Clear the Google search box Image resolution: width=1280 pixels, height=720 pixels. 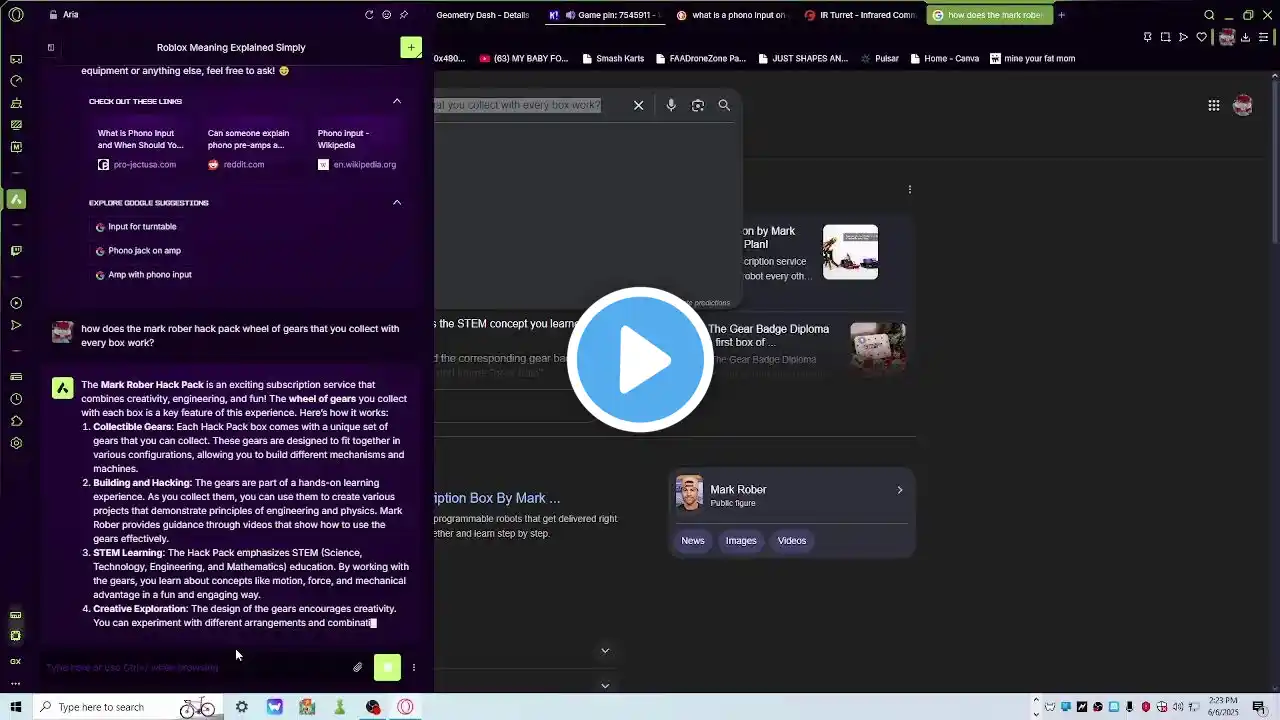pyautogui.click(x=638, y=105)
